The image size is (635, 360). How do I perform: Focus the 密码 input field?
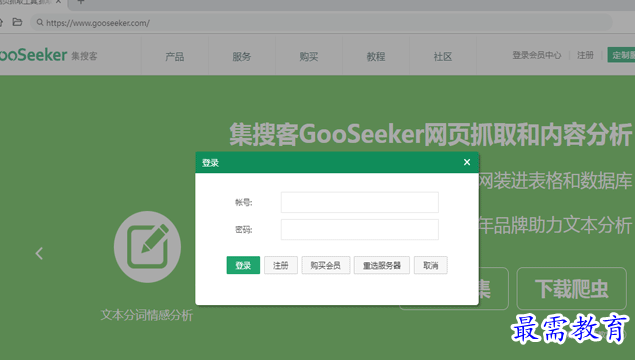coord(360,230)
